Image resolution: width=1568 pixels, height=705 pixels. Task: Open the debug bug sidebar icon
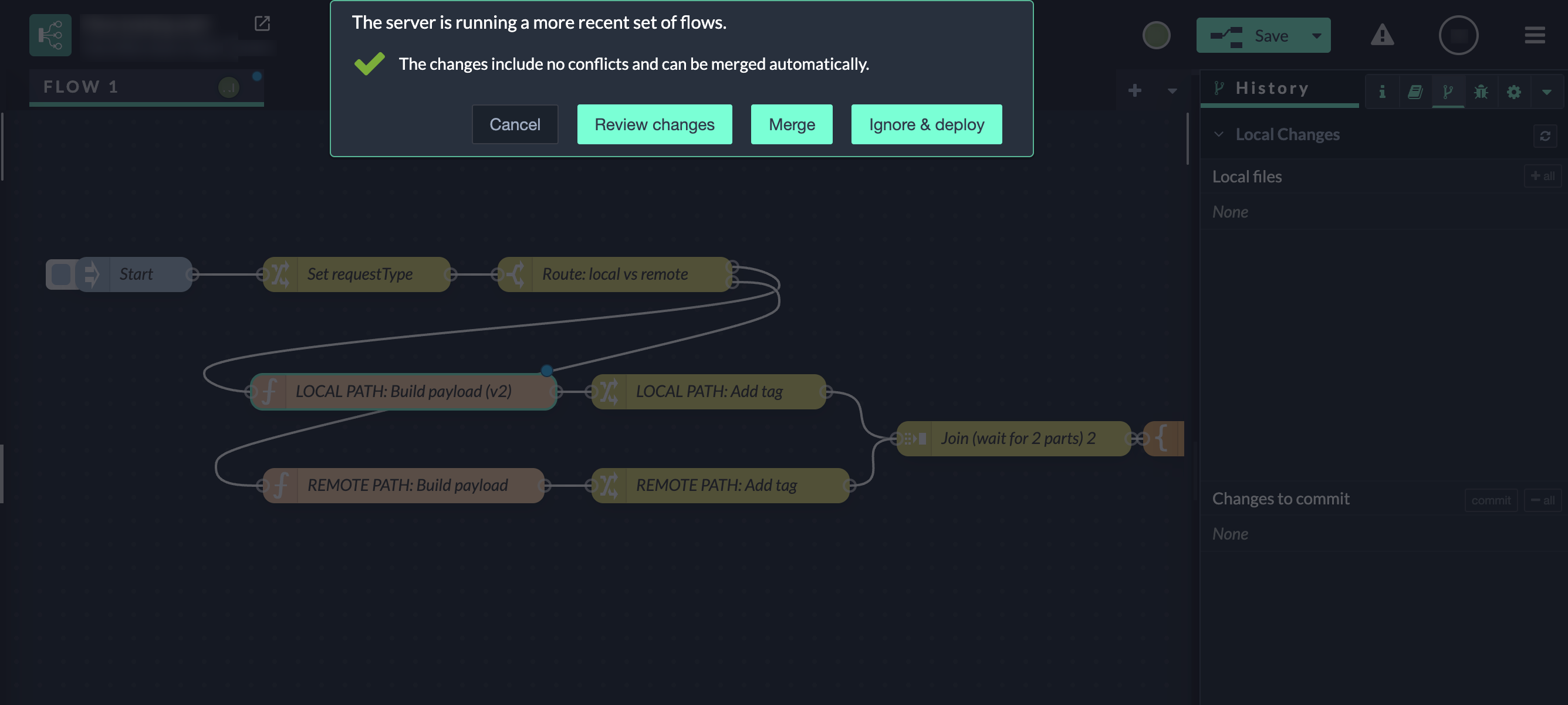coord(1481,91)
